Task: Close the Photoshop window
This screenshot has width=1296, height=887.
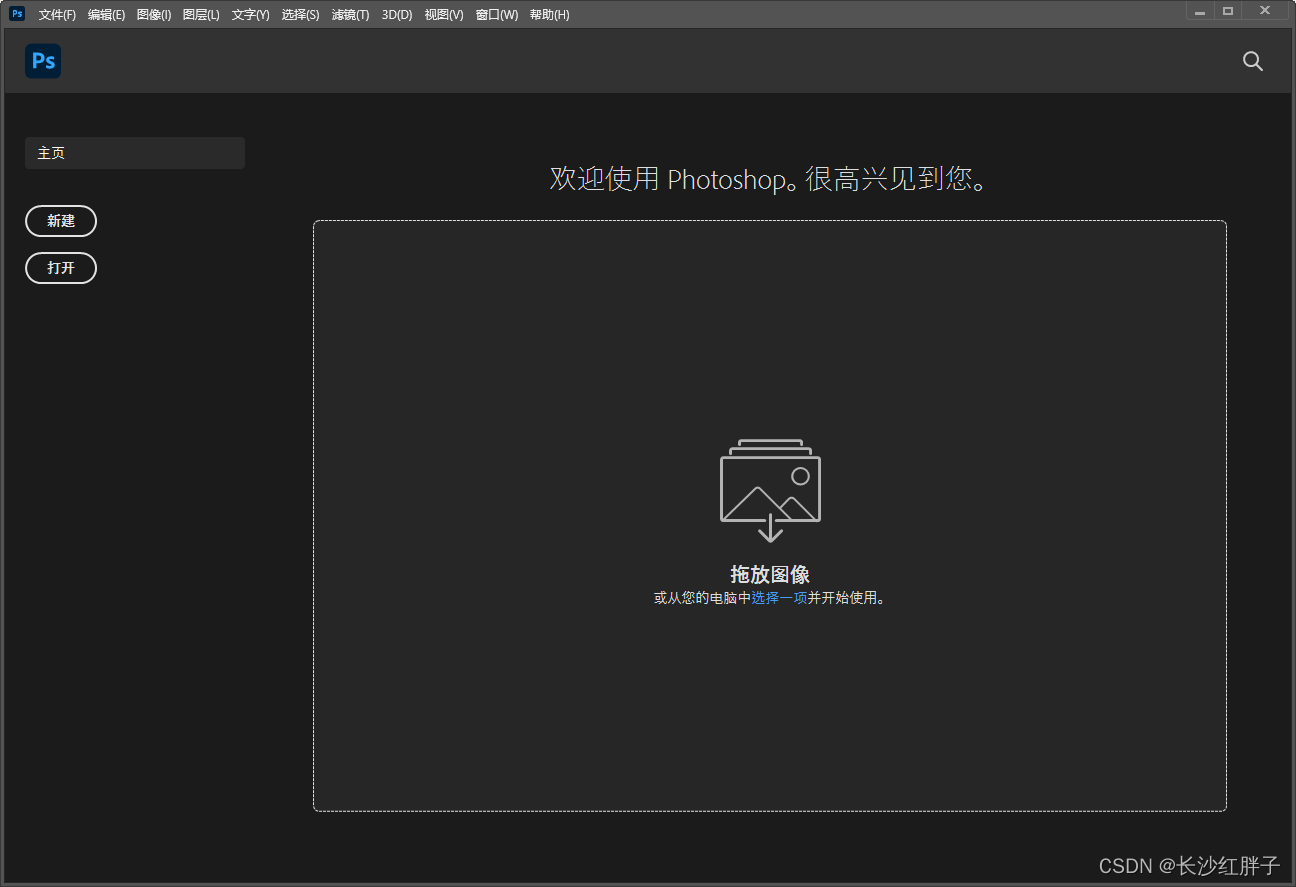Action: click(x=1265, y=11)
